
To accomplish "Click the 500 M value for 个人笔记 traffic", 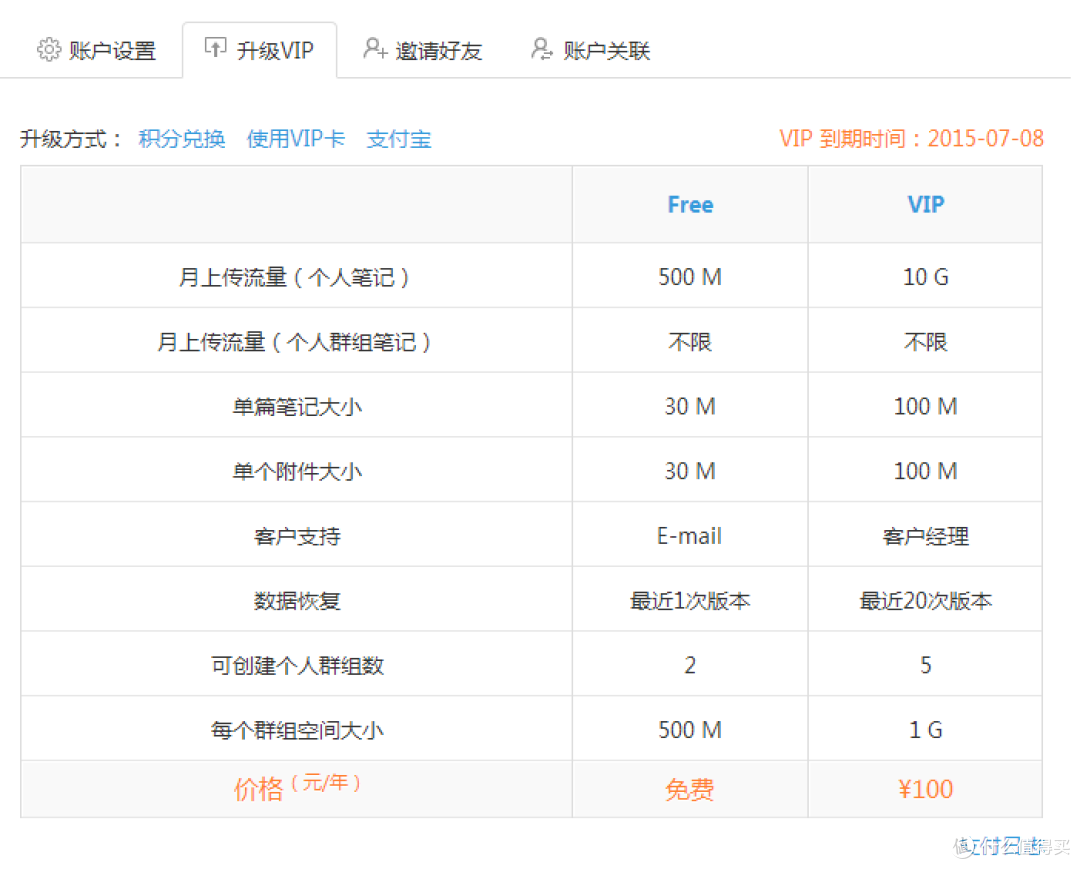I will [690, 277].
